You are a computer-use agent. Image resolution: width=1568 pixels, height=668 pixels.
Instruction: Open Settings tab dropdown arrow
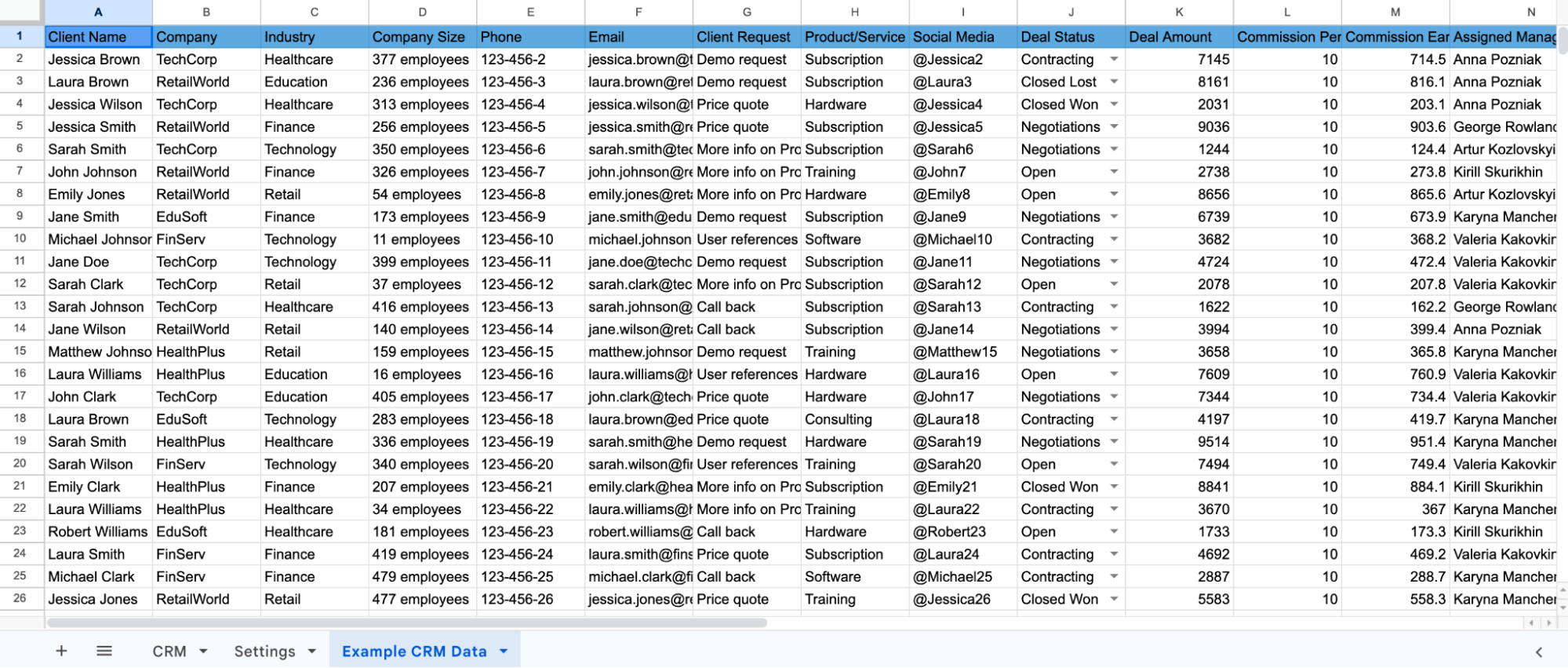coord(312,651)
